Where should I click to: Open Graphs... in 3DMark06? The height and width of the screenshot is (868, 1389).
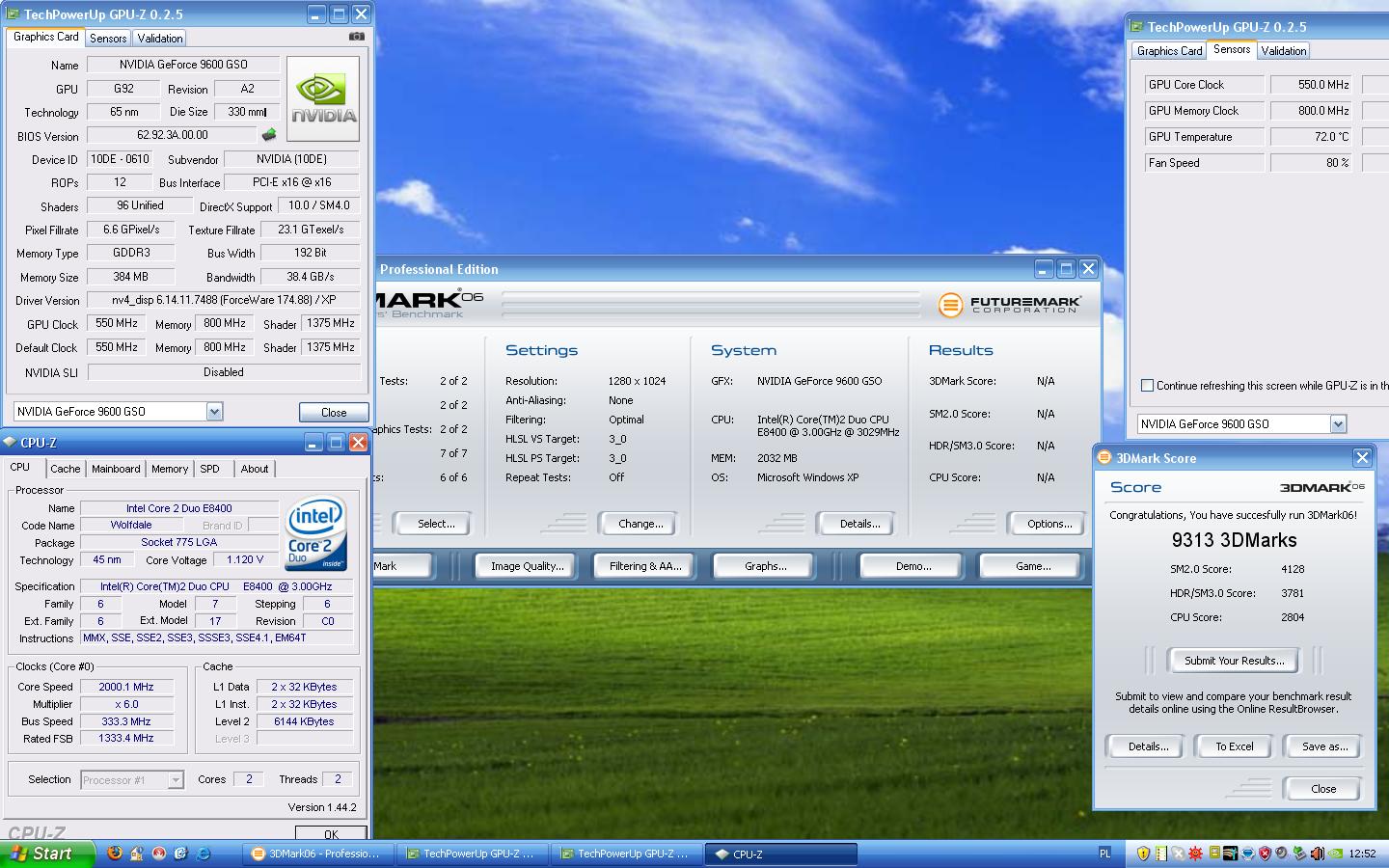tap(765, 566)
